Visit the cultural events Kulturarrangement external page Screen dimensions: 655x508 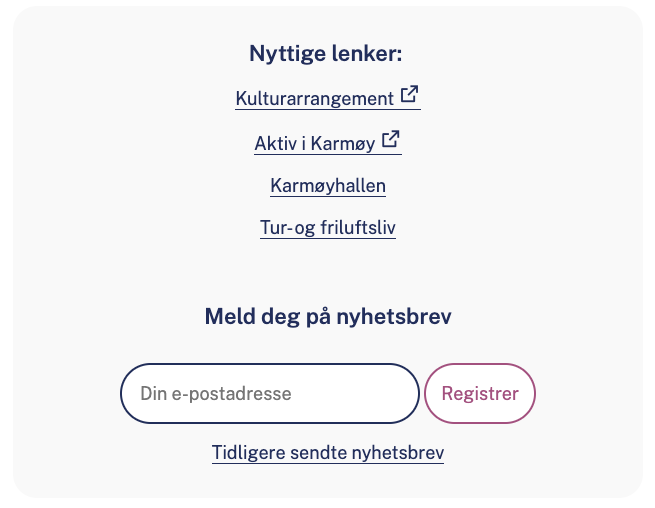pos(315,99)
